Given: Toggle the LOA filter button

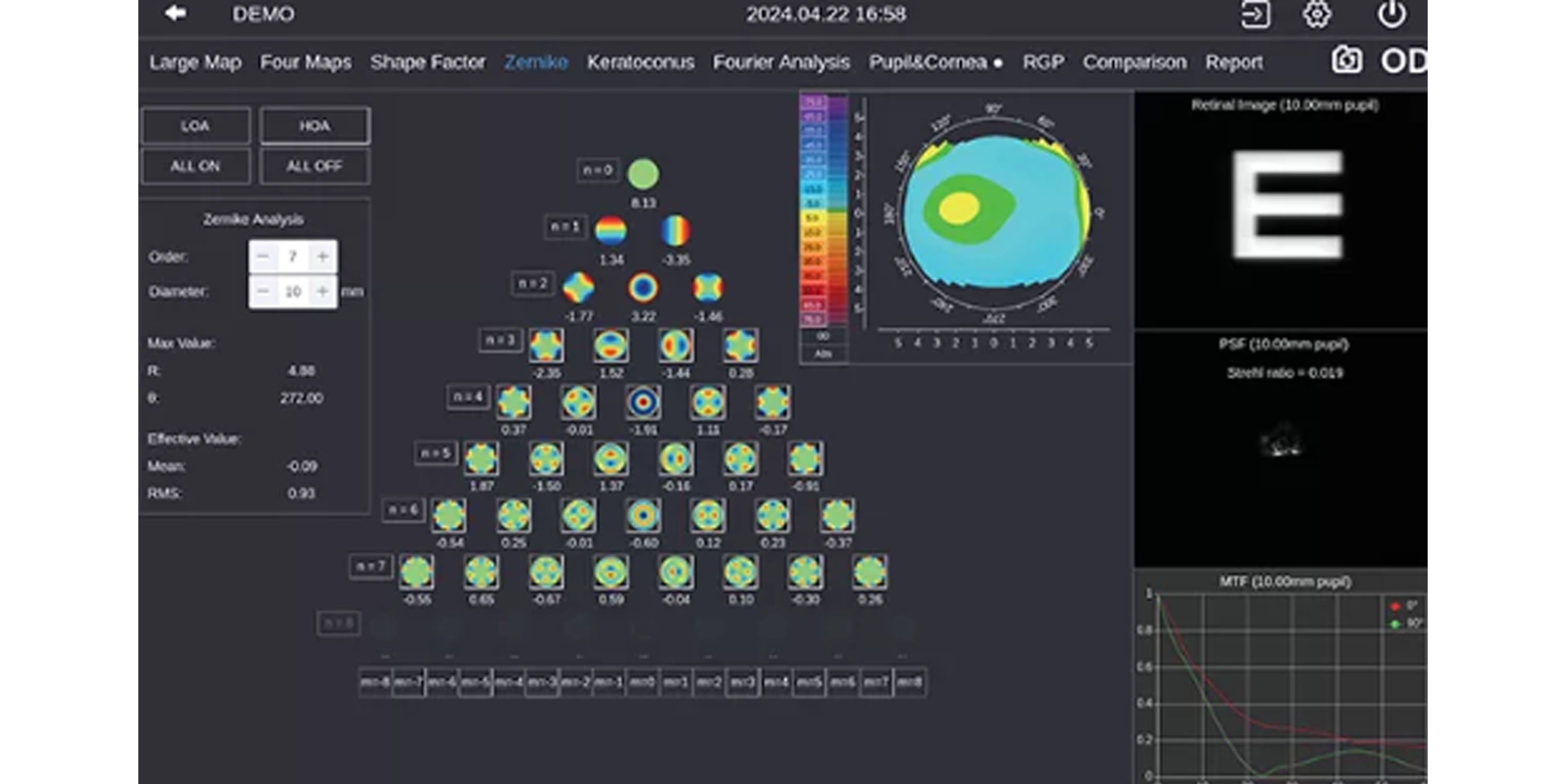Looking at the screenshot, I should [x=195, y=126].
